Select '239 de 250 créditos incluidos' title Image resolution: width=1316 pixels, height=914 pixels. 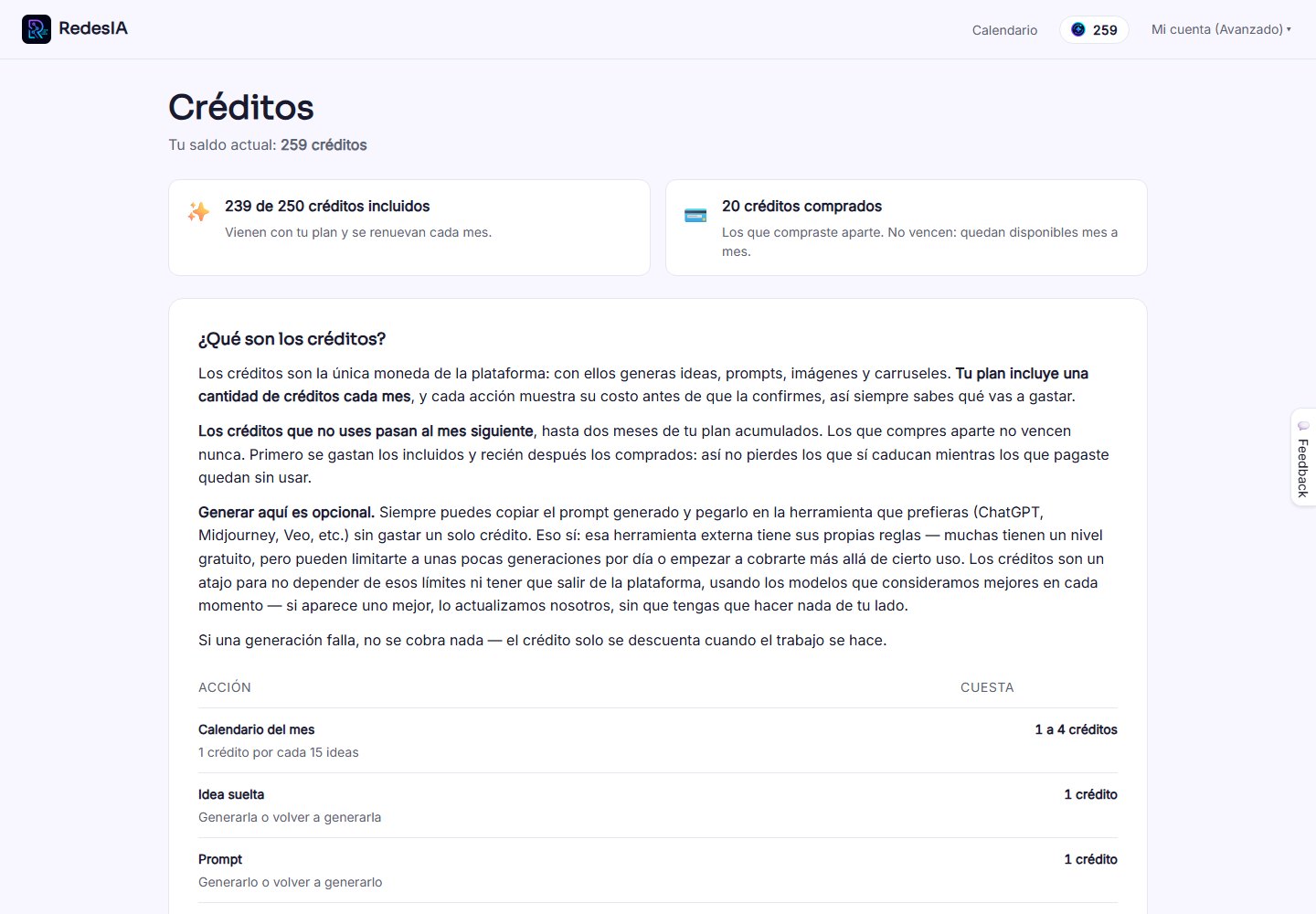(x=327, y=207)
